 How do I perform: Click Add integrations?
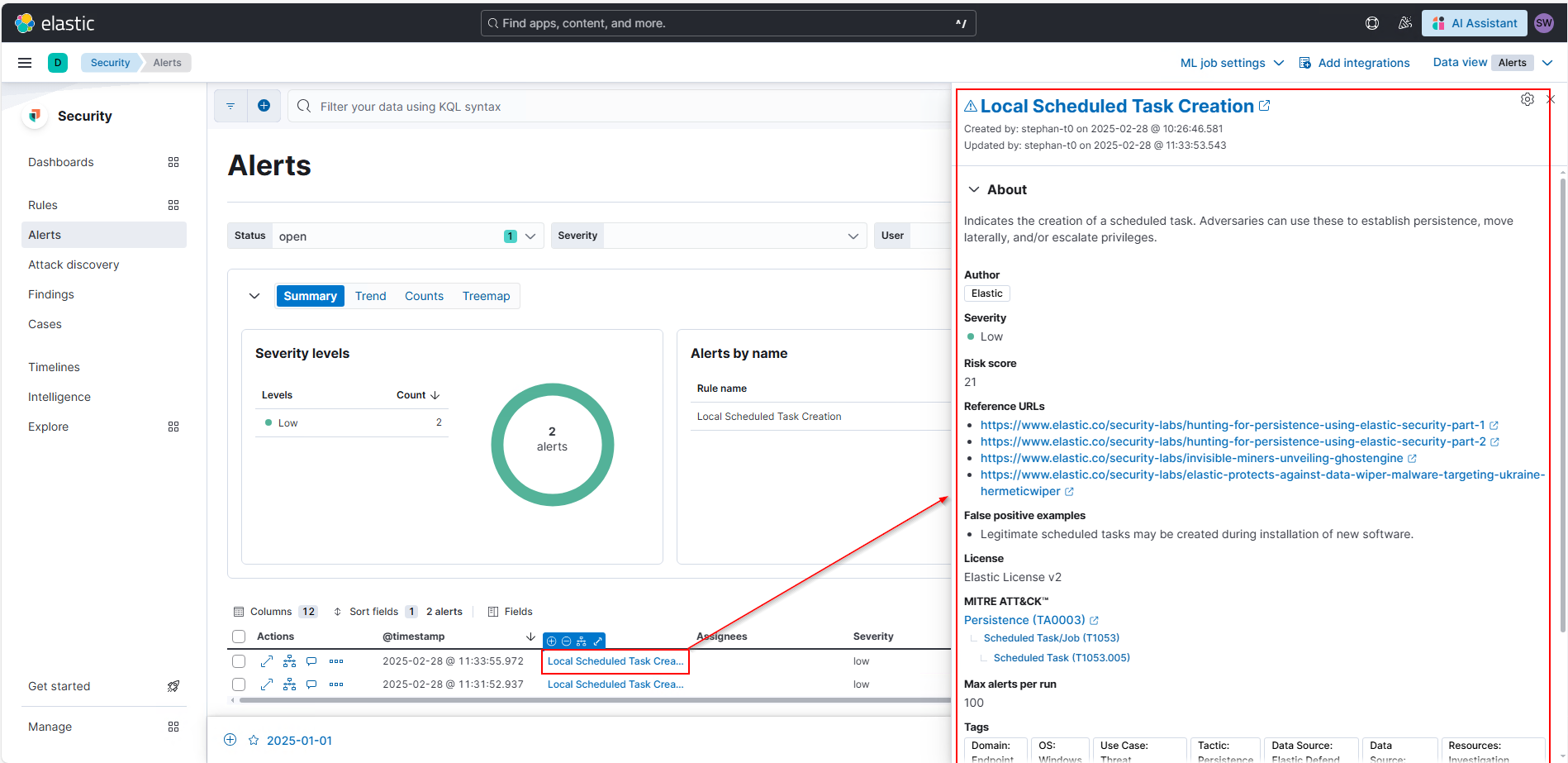1354,63
